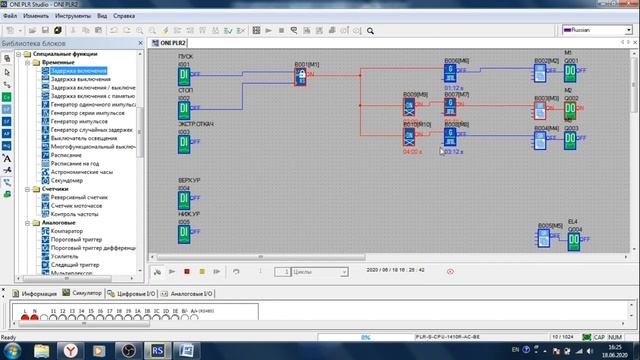Switch to the Аналоговые I/O tab
The image size is (640, 360).
pos(186,293)
